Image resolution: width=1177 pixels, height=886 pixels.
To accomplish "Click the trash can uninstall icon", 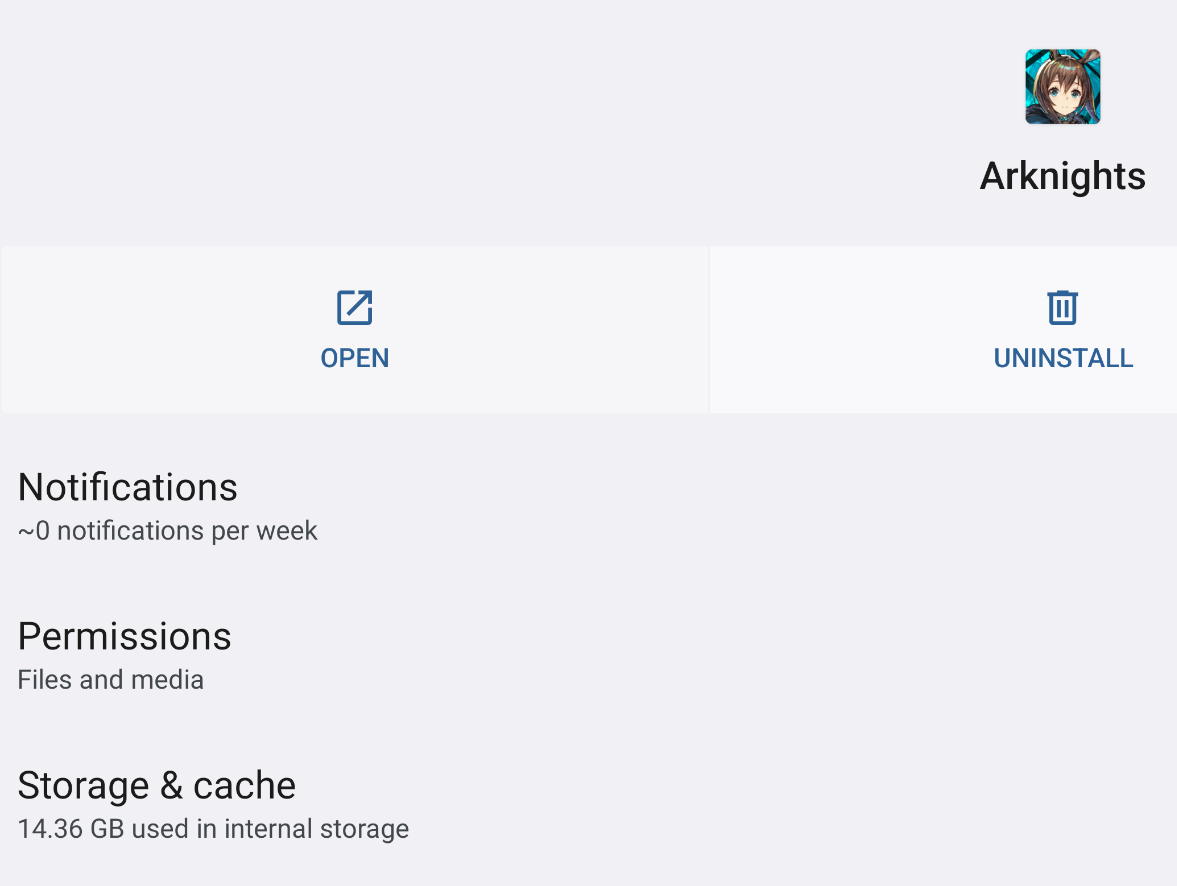I will 1063,307.
